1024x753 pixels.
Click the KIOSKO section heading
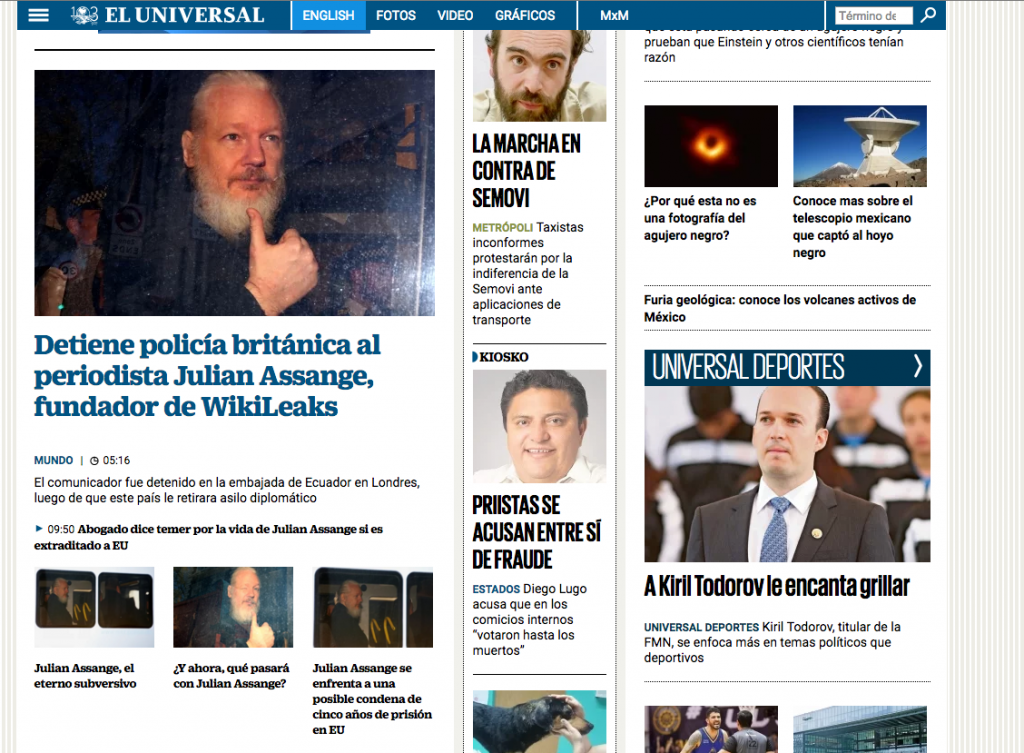[x=504, y=357]
